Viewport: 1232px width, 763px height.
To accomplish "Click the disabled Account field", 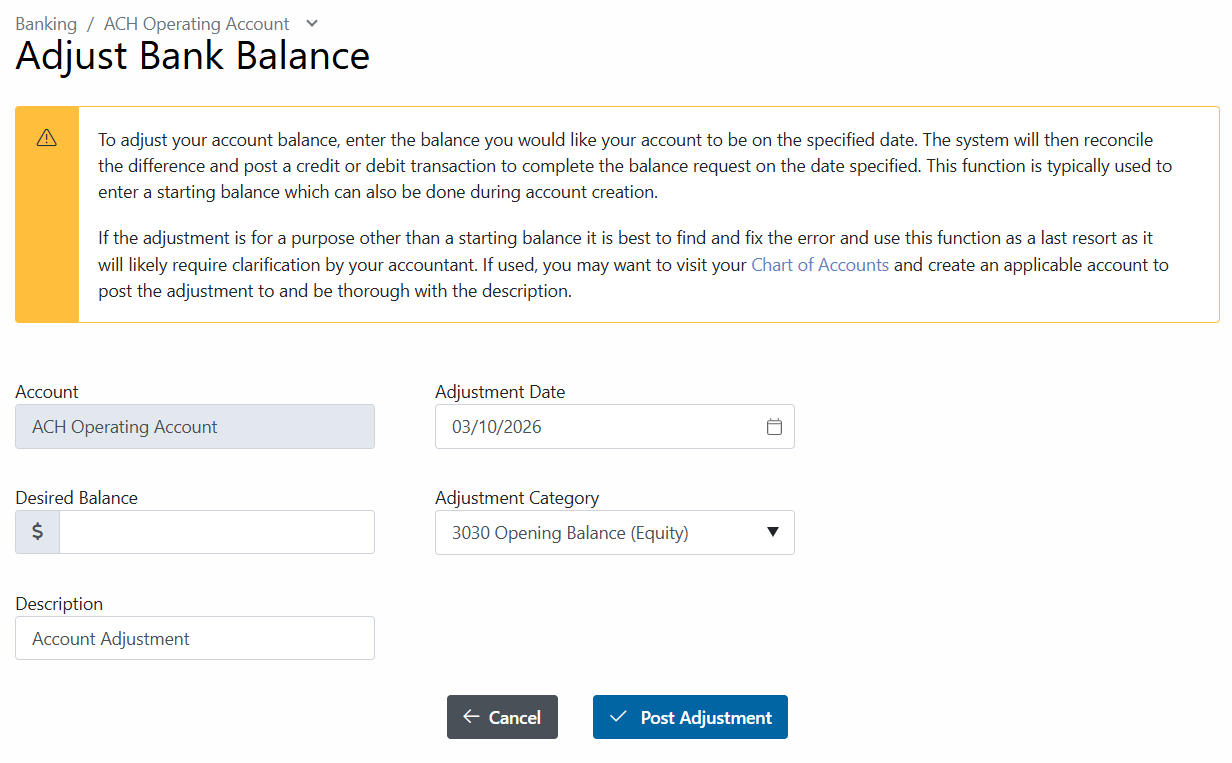I will click(x=195, y=427).
